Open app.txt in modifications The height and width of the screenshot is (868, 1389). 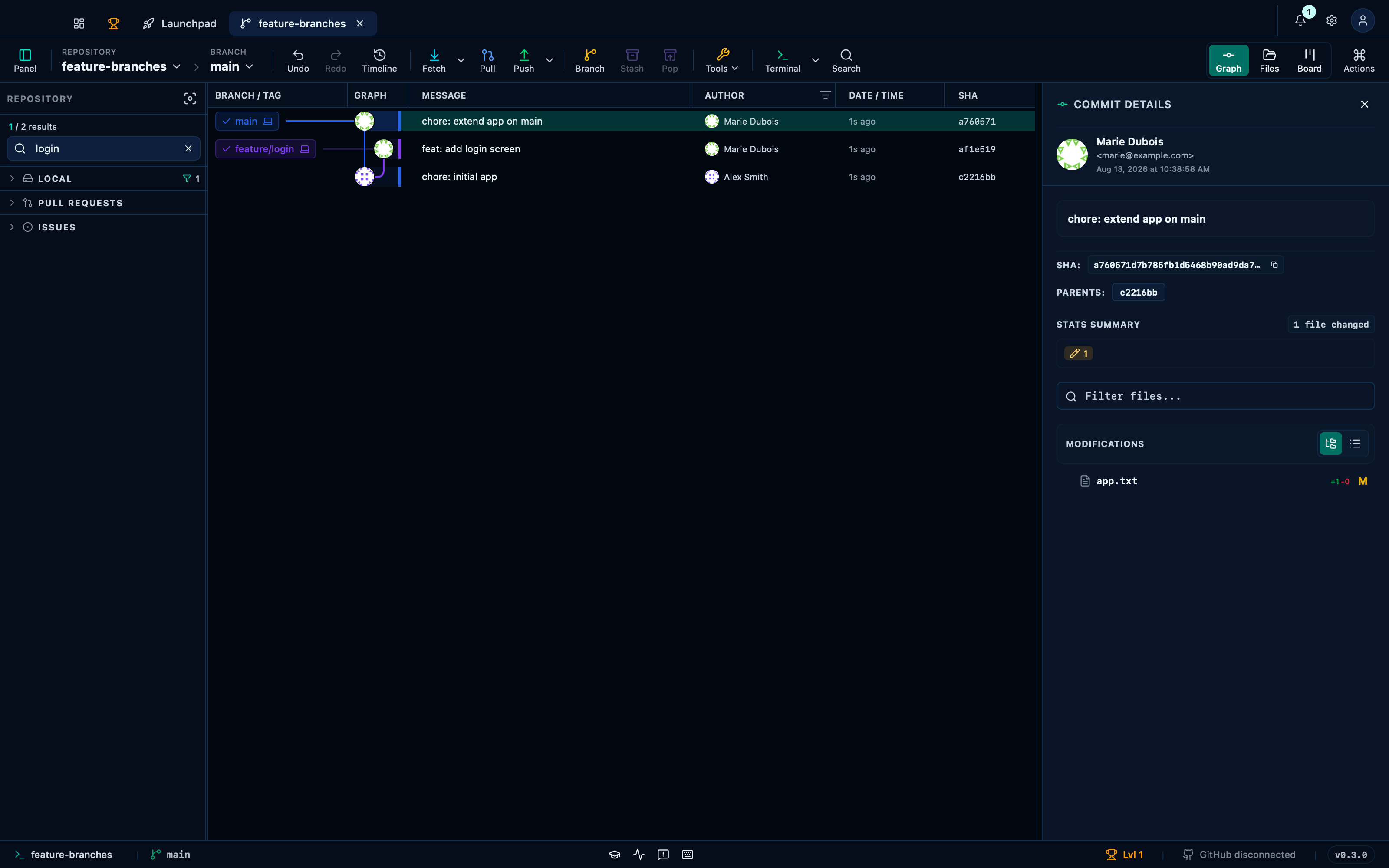click(x=1215, y=481)
